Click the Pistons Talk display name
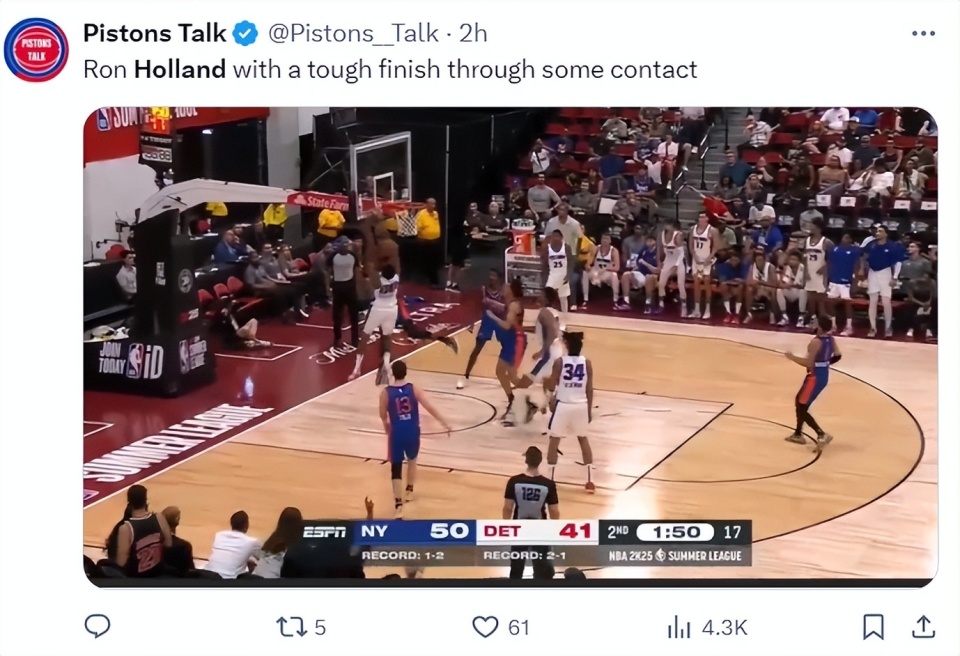Screen dimensions: 960x656 pyautogui.click(x=154, y=33)
